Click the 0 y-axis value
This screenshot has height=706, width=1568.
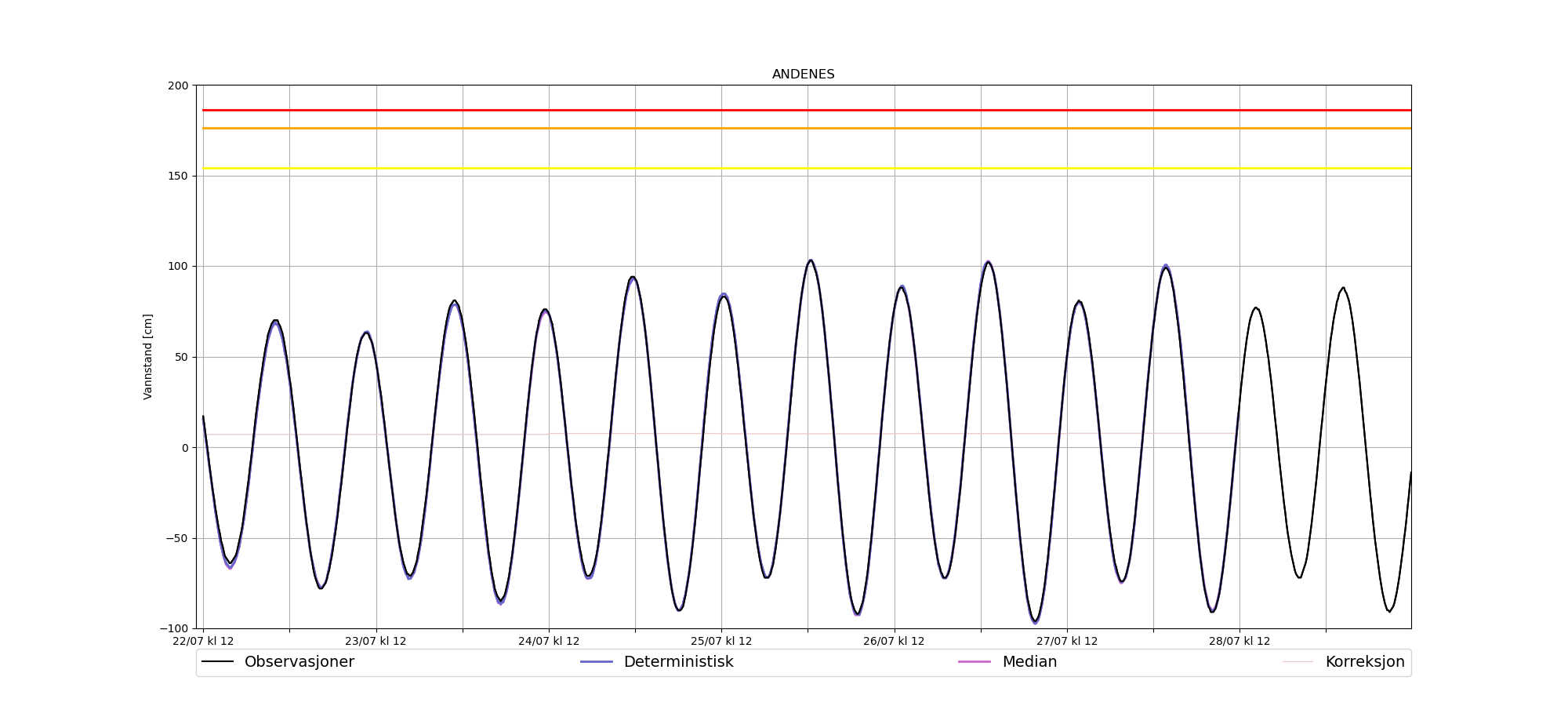(185, 448)
